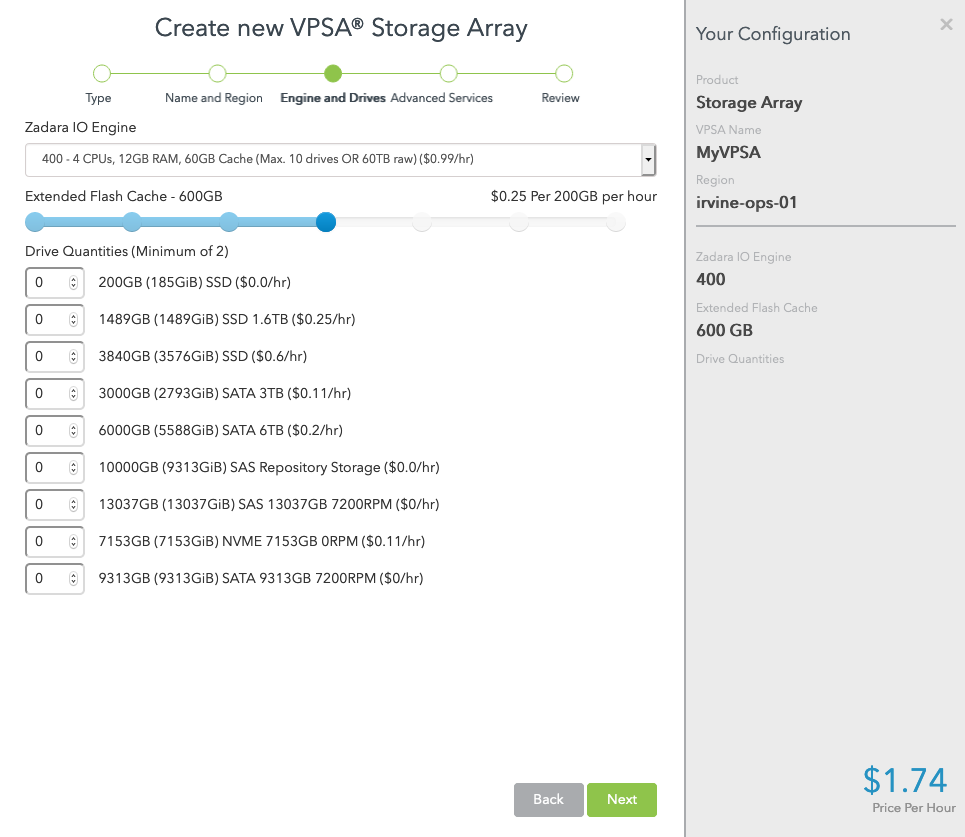
Task: Click quantity field for 1489GB SSD 1.6TB
Action: [54, 319]
